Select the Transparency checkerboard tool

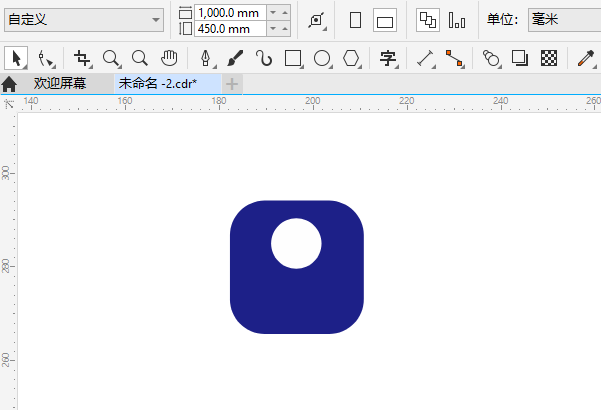(549, 59)
